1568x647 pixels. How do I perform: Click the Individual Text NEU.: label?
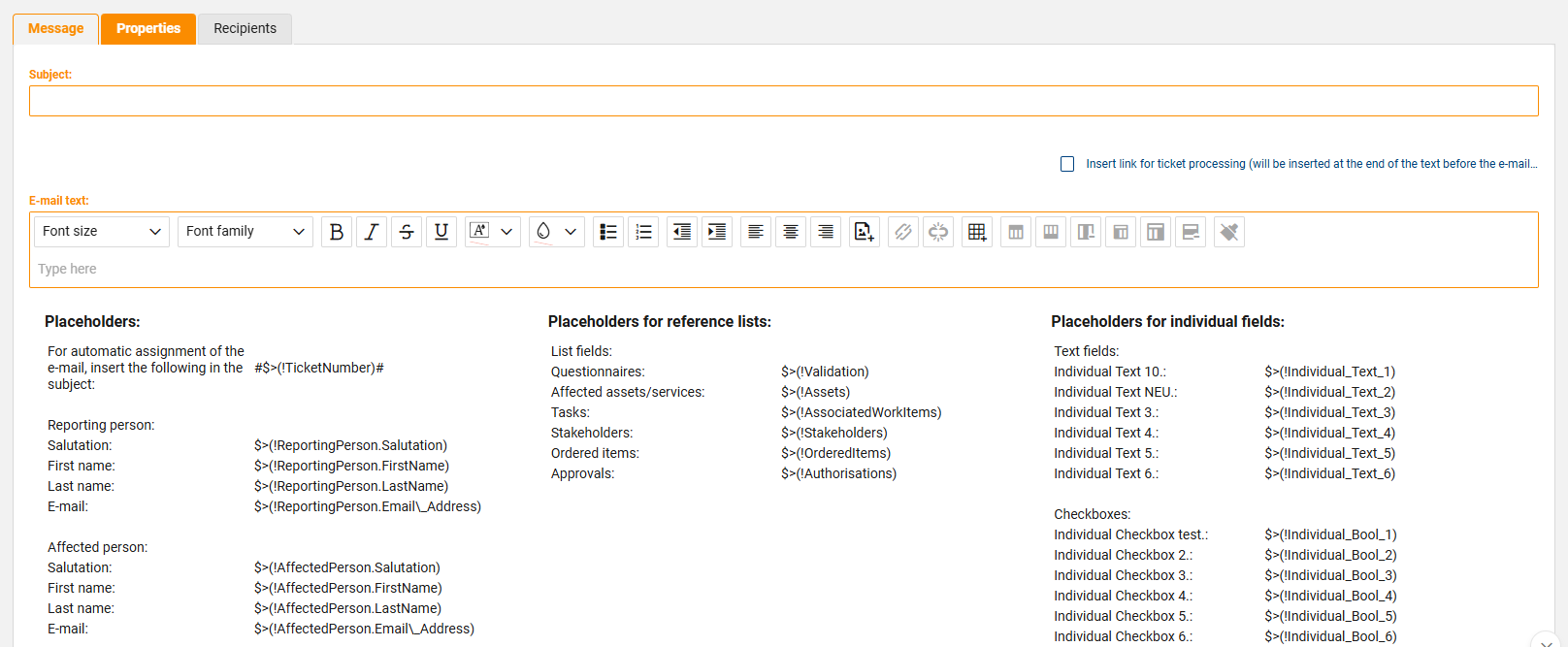coord(1116,392)
